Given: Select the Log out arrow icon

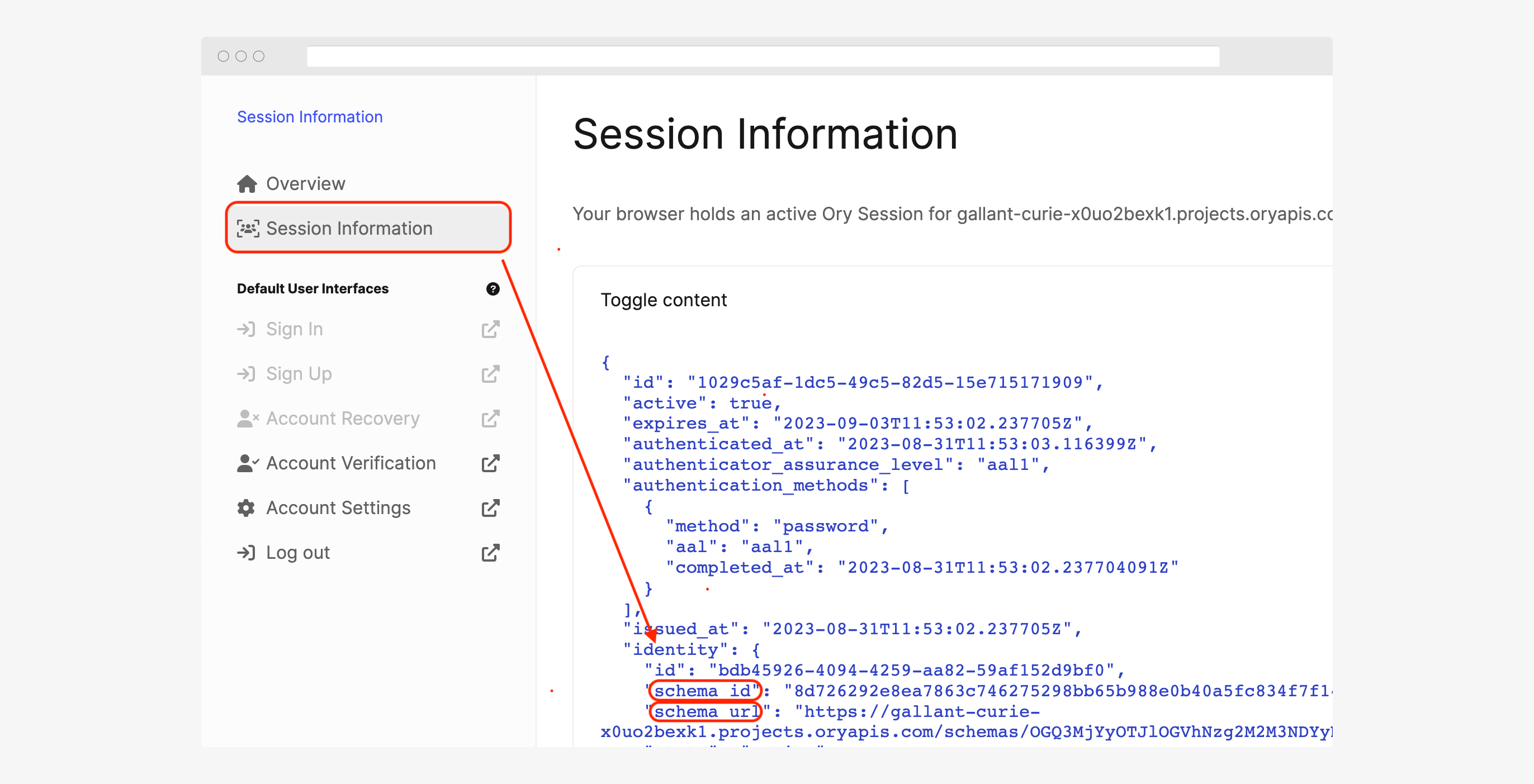Looking at the screenshot, I should [247, 553].
